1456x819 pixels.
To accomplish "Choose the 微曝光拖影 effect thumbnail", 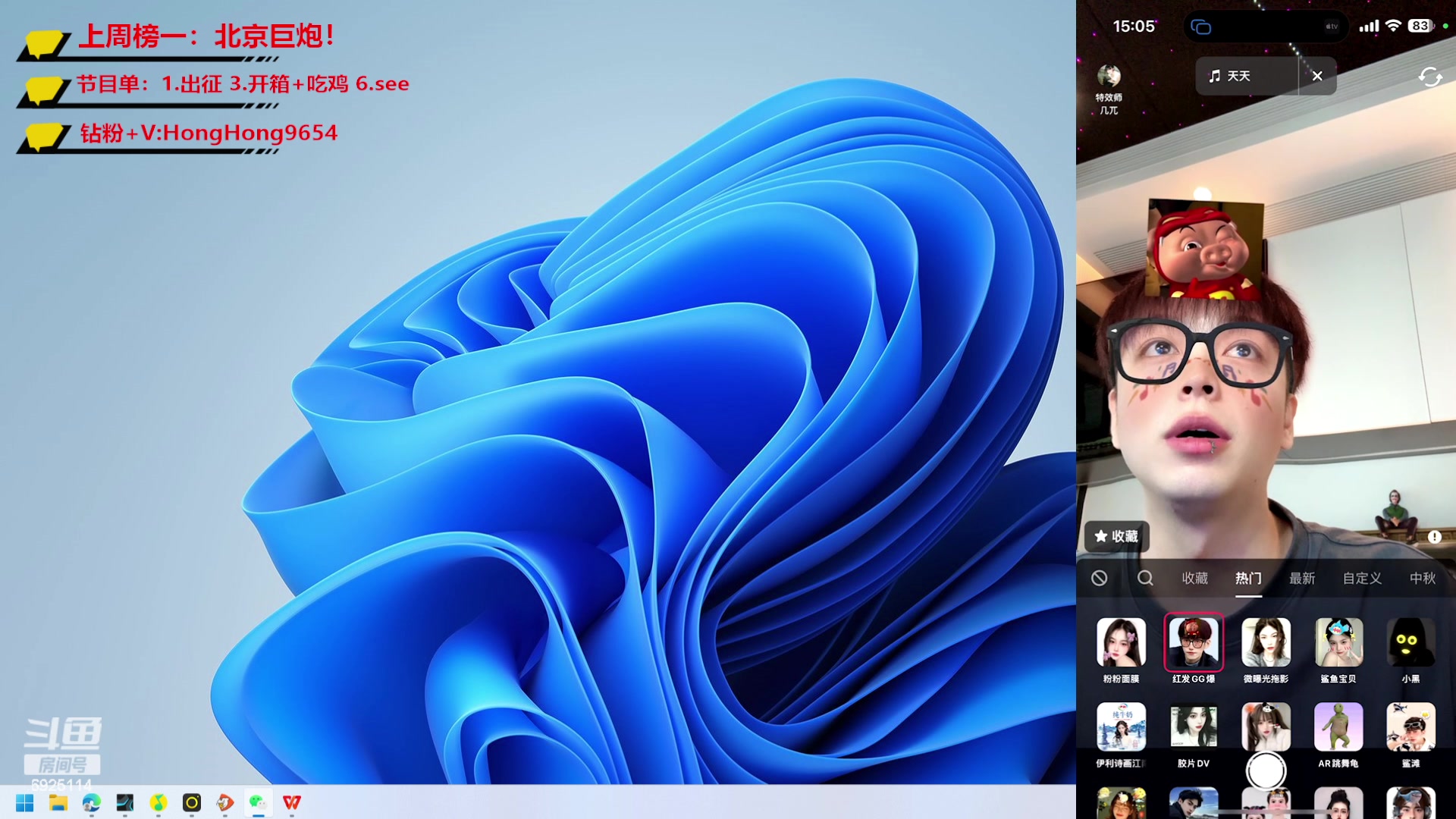I will (1266, 643).
